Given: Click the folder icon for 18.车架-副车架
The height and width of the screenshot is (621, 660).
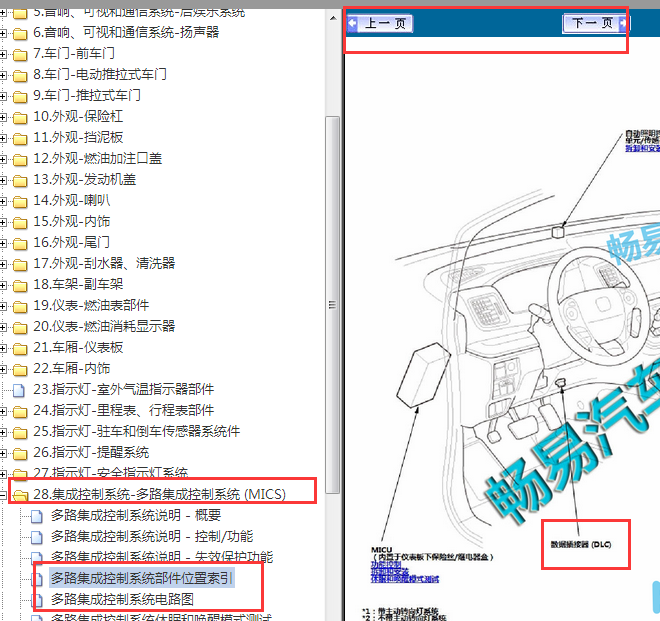Looking at the screenshot, I should click(x=20, y=285).
